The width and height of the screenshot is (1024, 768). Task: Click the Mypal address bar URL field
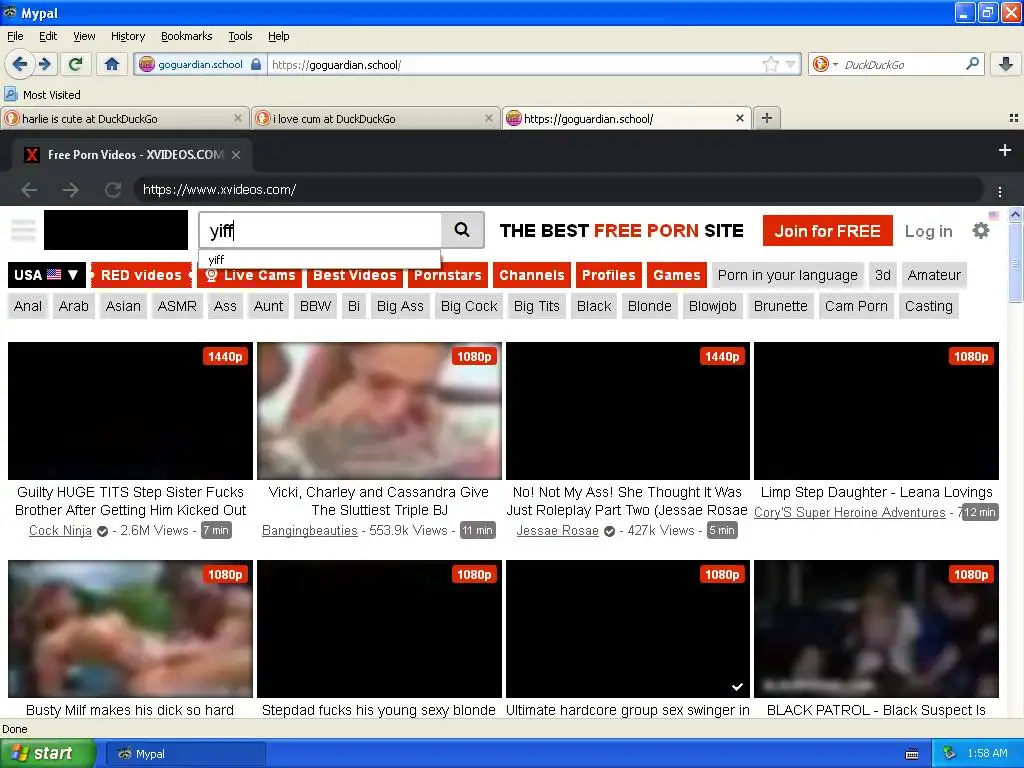(515, 64)
